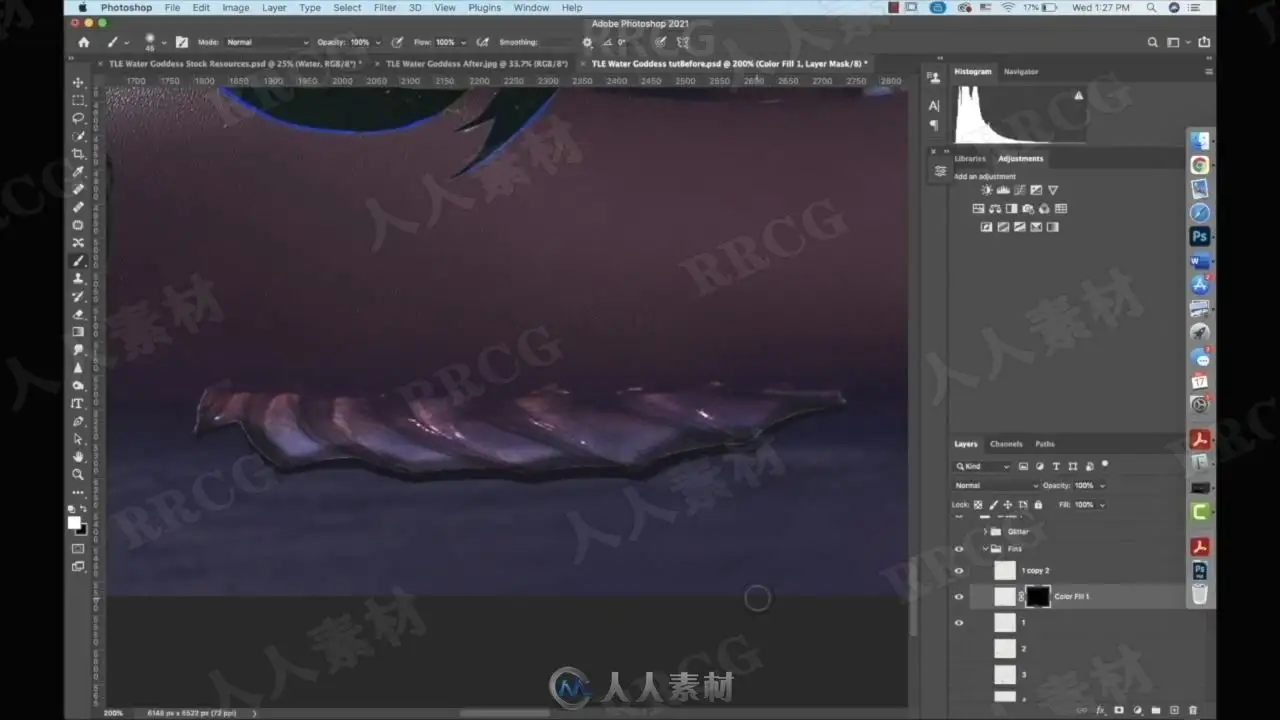The width and height of the screenshot is (1280, 720).
Task: Add Curves adjustment
Action: click(1020, 190)
